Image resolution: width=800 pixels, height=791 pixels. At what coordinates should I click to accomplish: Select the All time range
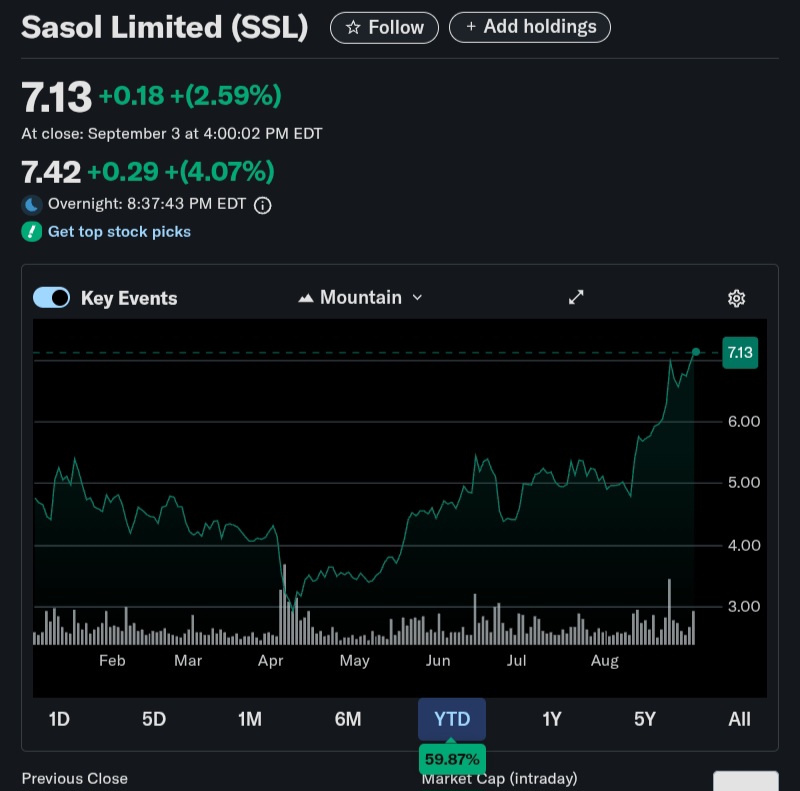(739, 719)
